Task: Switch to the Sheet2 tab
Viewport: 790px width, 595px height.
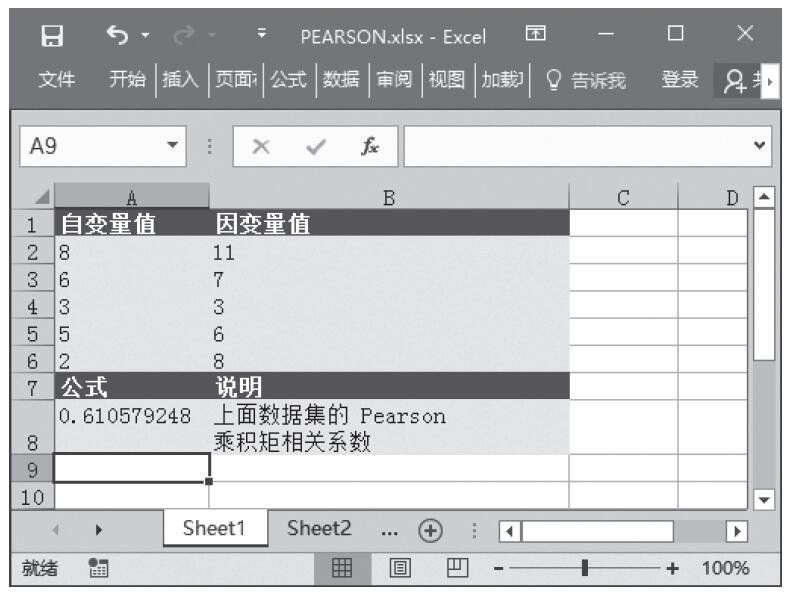Action: (x=319, y=529)
